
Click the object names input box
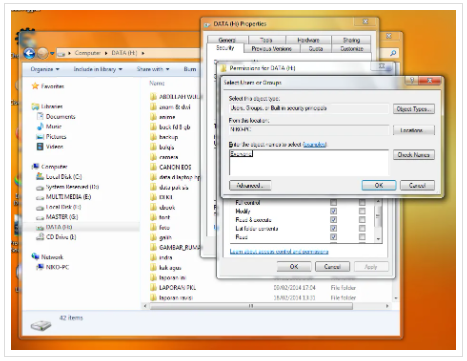309,162
